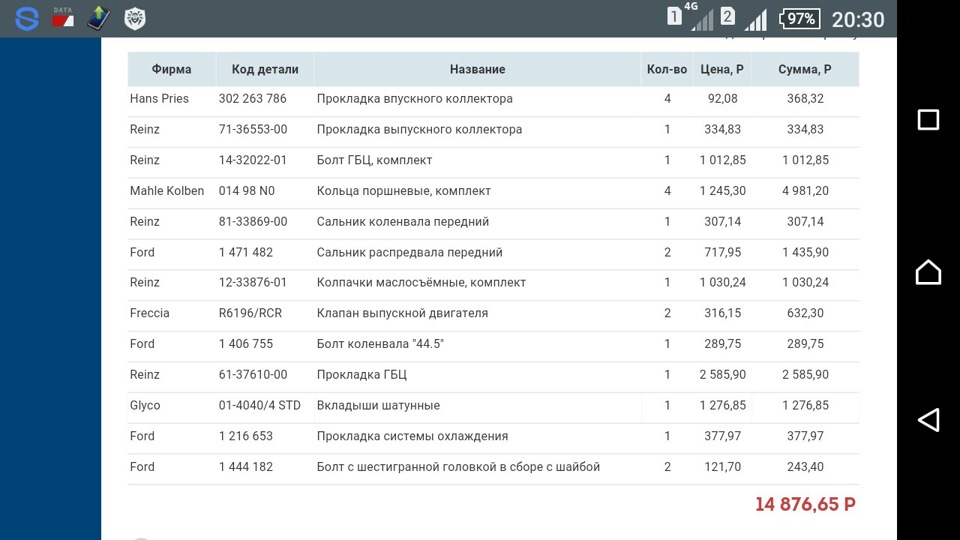Select the sum 632,30

click(805, 313)
